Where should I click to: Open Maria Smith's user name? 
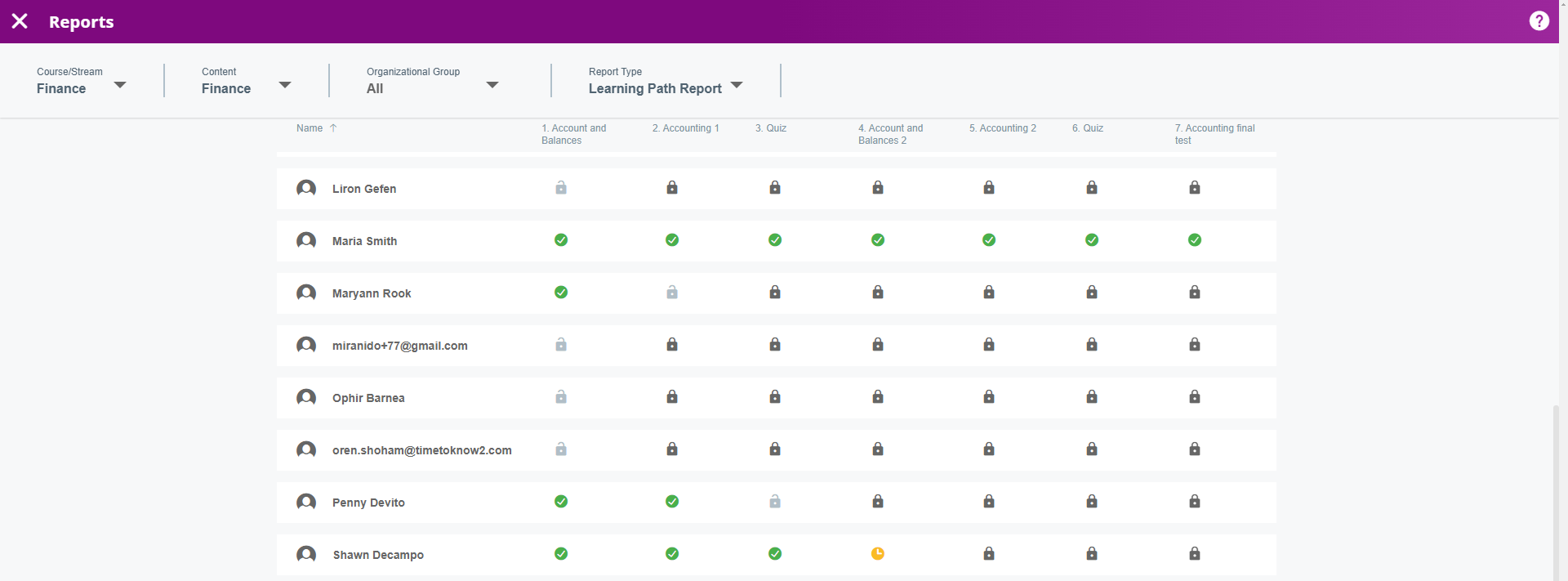(364, 241)
